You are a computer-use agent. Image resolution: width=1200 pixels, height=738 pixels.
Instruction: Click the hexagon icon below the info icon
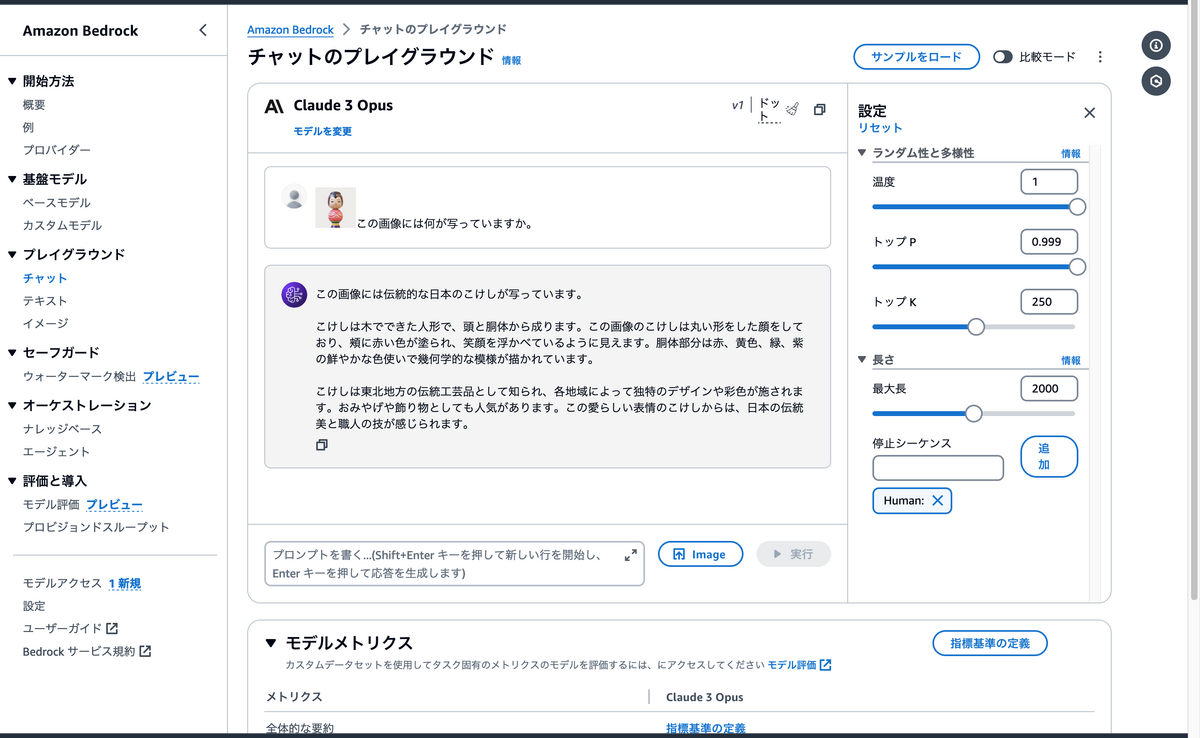tap(1156, 81)
